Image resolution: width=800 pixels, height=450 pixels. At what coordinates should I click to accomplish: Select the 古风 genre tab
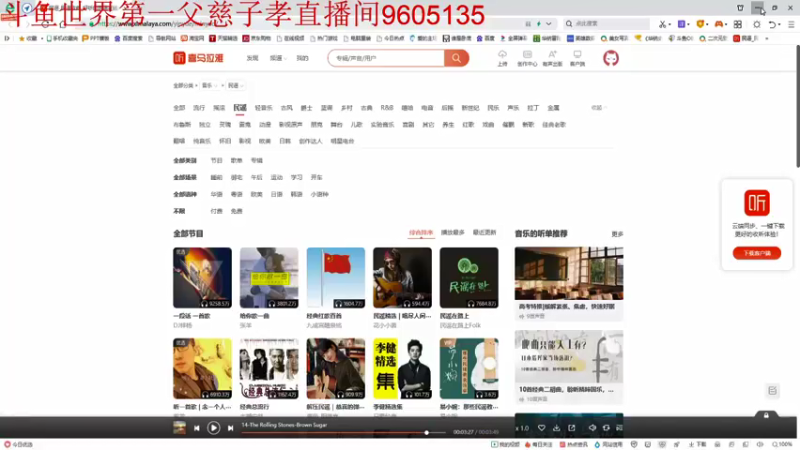tap(287, 108)
